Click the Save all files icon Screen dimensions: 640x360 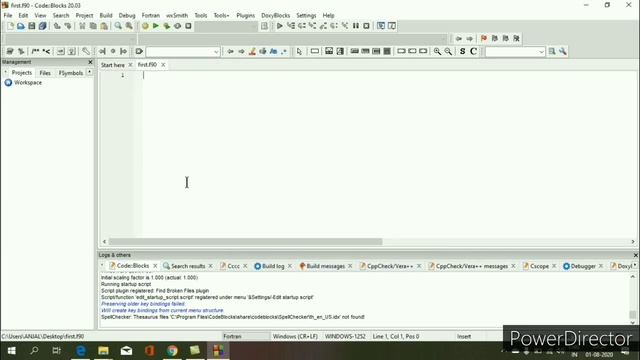[x=42, y=26]
